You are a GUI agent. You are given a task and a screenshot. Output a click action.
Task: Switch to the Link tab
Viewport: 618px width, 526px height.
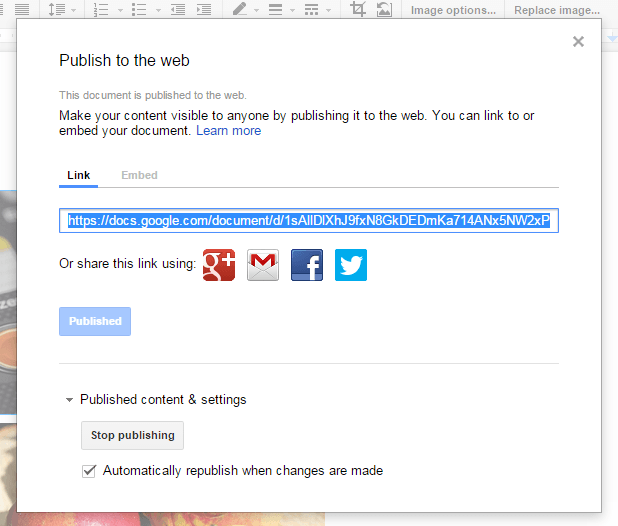[78, 175]
